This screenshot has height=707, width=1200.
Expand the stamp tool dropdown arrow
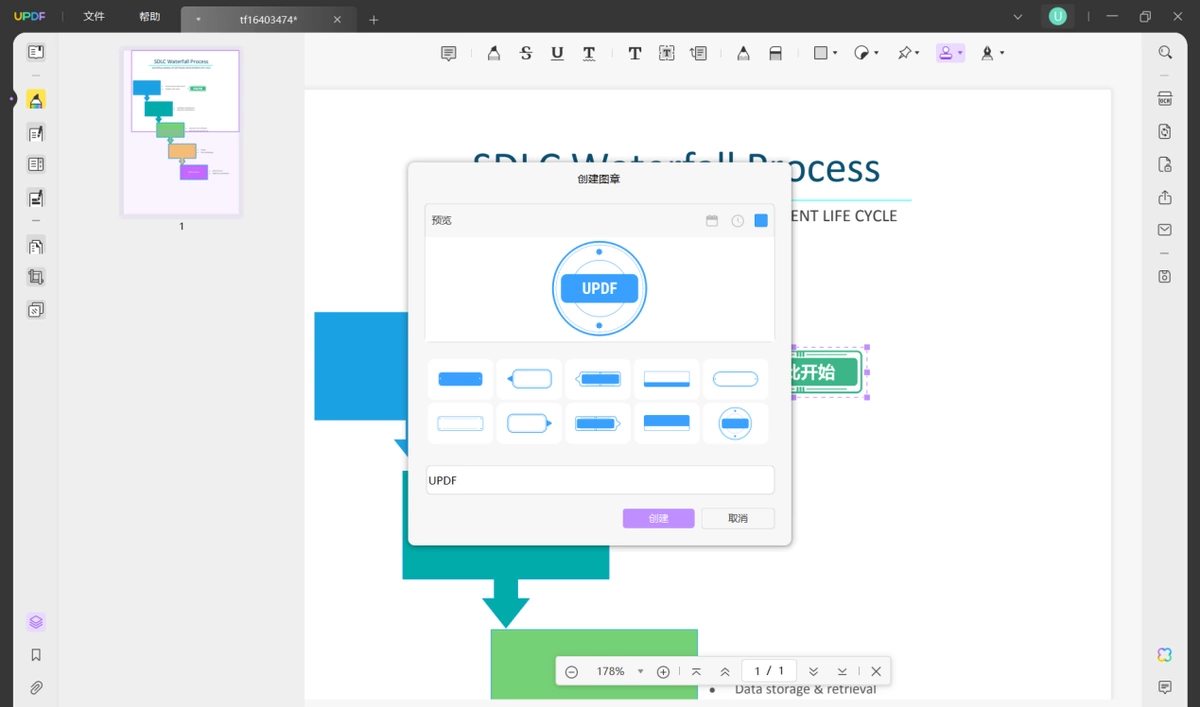pyautogui.click(x=960, y=53)
